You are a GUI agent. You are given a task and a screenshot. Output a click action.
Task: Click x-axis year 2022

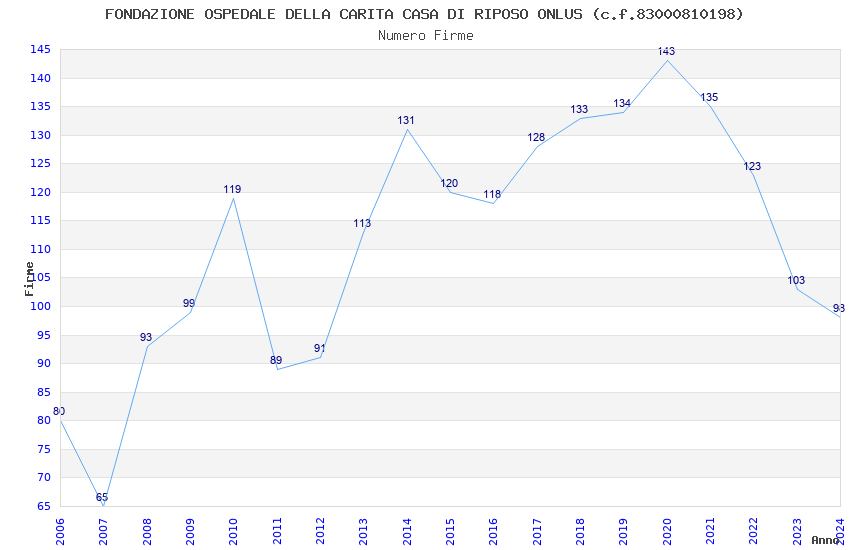[x=754, y=531]
